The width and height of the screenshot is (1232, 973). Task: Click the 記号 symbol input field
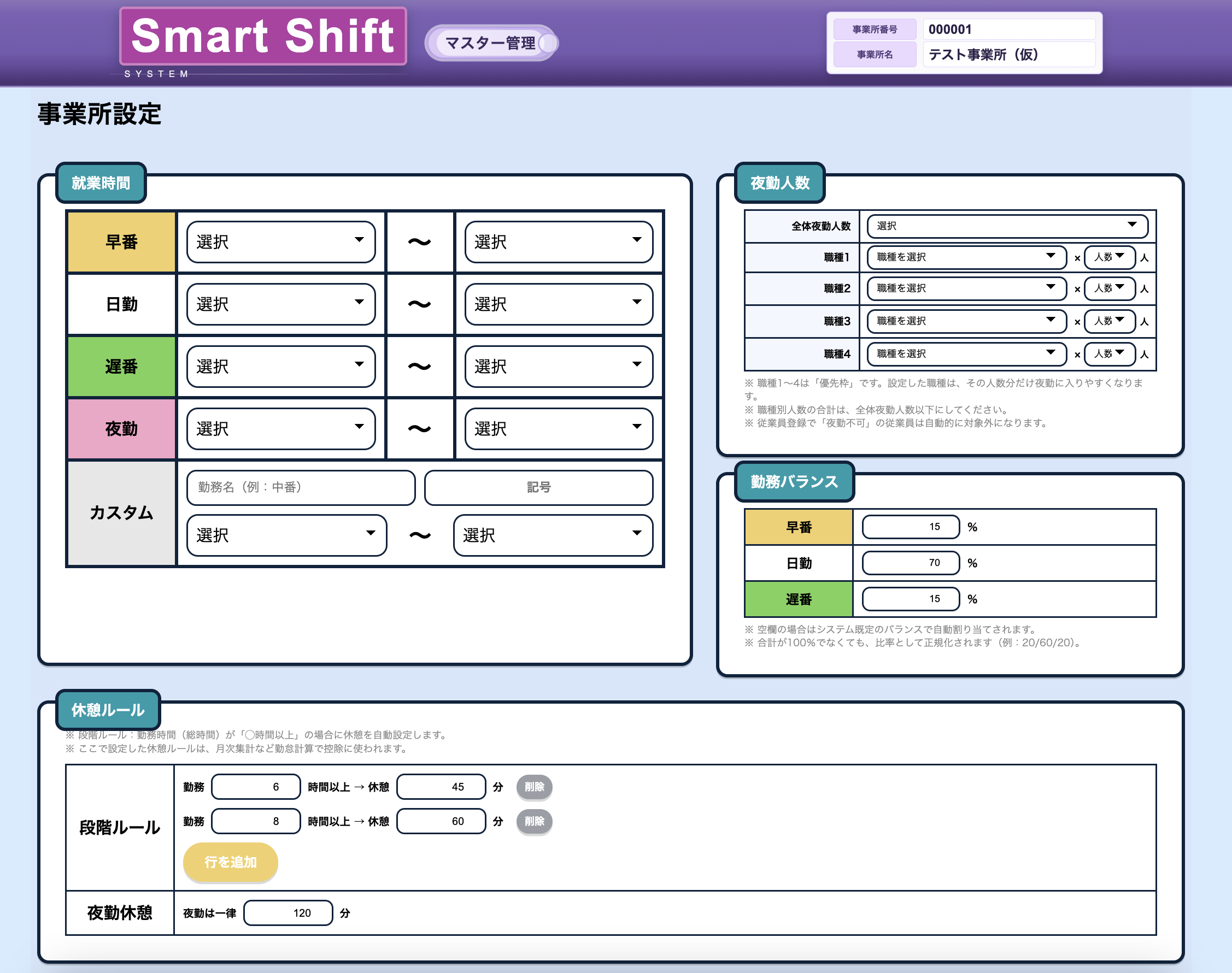tap(538, 487)
